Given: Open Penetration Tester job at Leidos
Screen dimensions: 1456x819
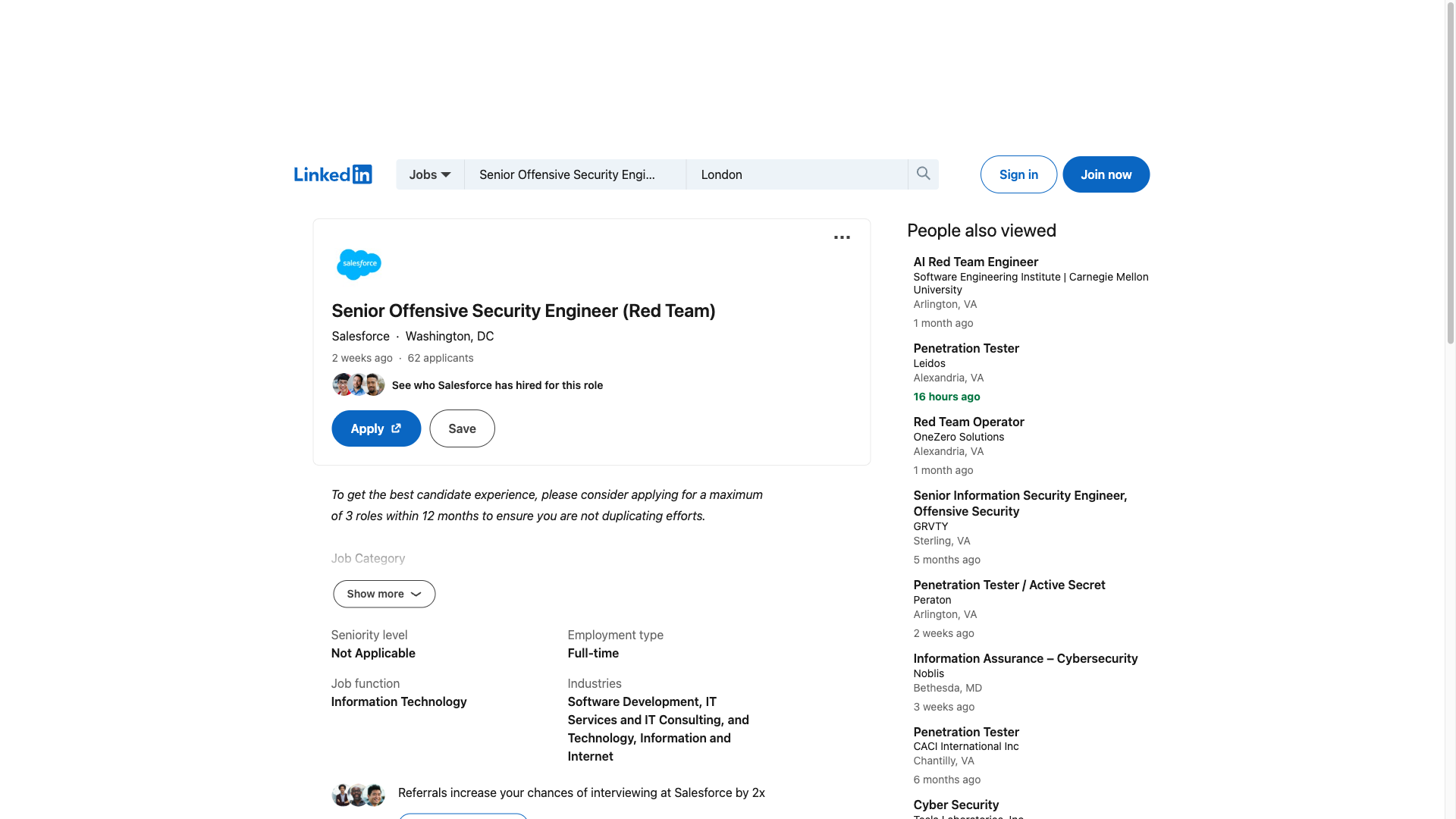Looking at the screenshot, I should tap(966, 348).
